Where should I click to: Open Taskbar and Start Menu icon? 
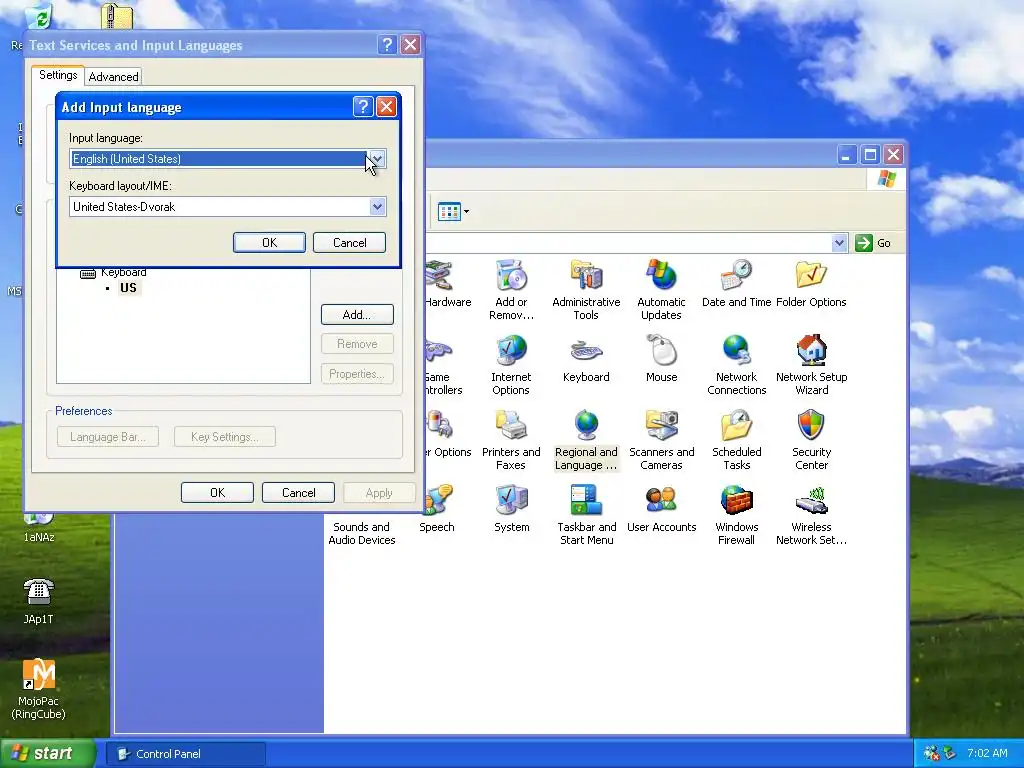pyautogui.click(x=586, y=515)
